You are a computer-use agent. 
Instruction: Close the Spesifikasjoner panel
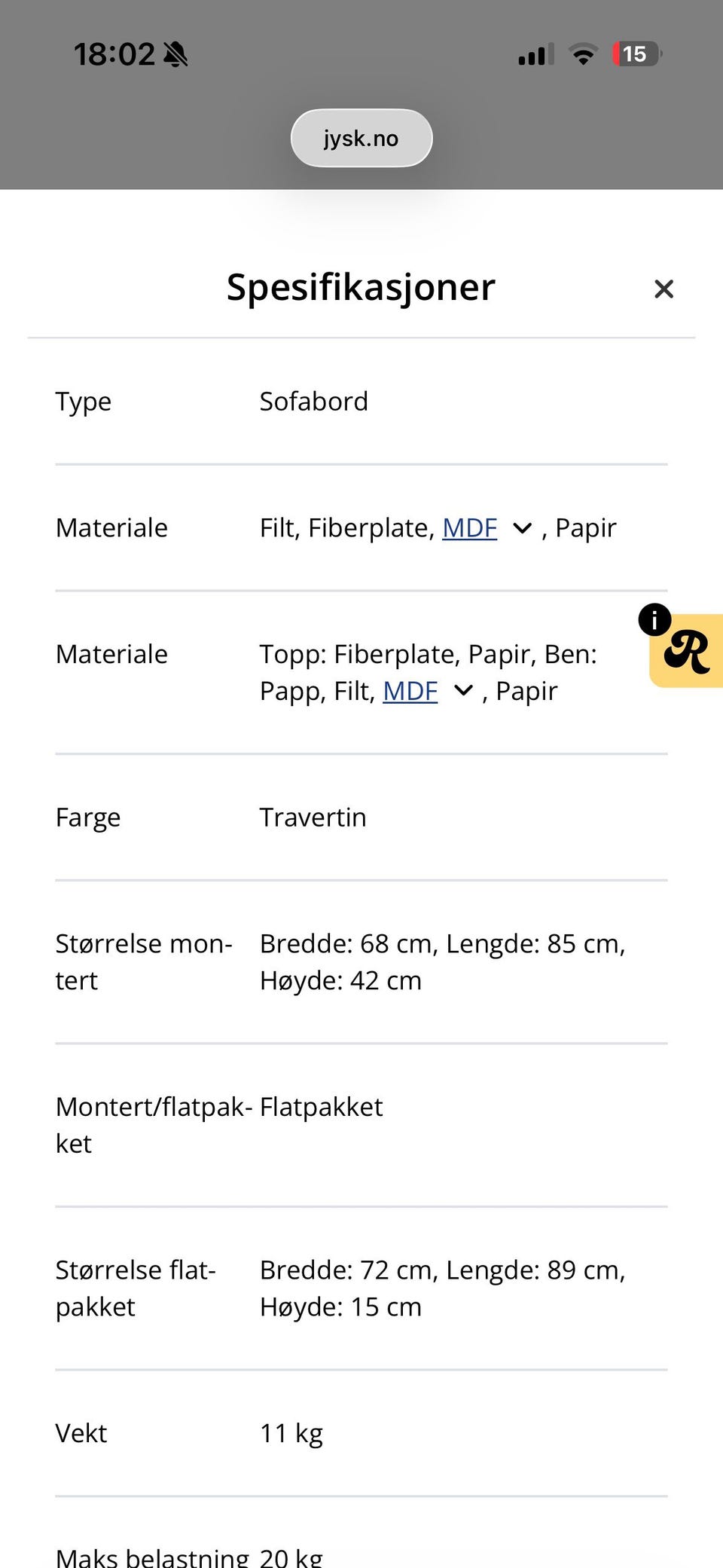pyautogui.click(x=664, y=289)
